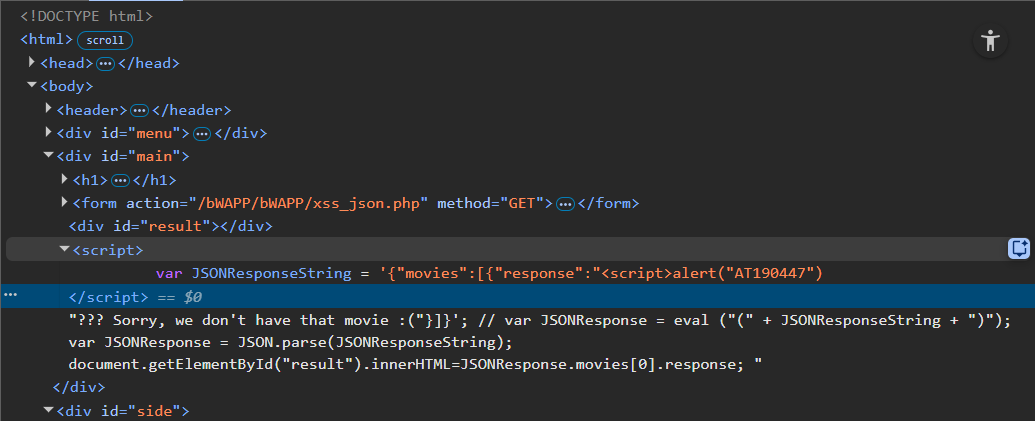The image size is (1035, 421).
Task: Click the Ask AI icon on script row
Action: click(x=1019, y=249)
